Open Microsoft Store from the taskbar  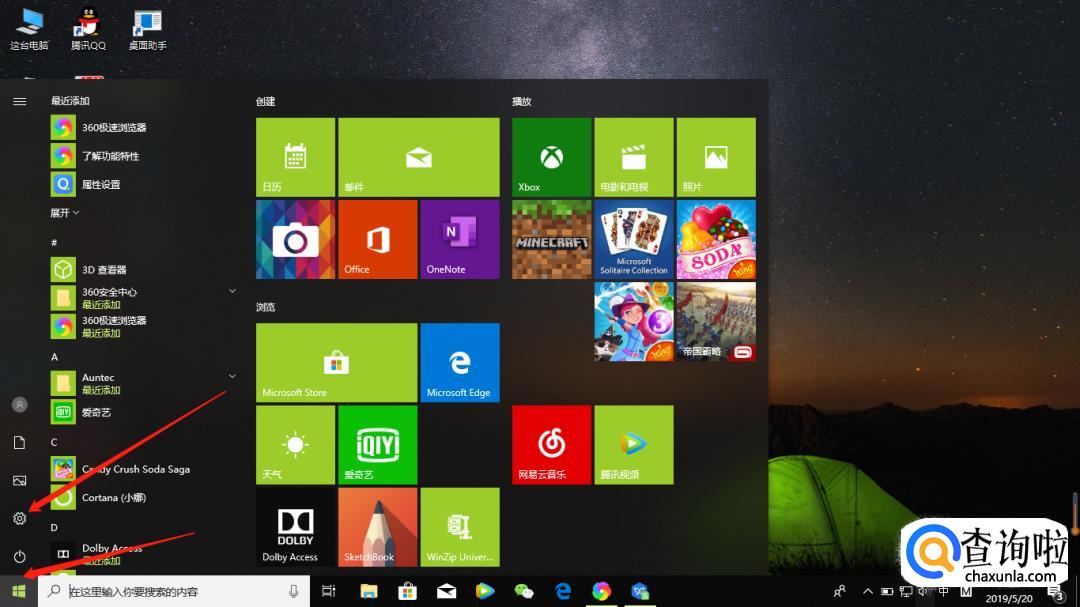[x=408, y=591]
